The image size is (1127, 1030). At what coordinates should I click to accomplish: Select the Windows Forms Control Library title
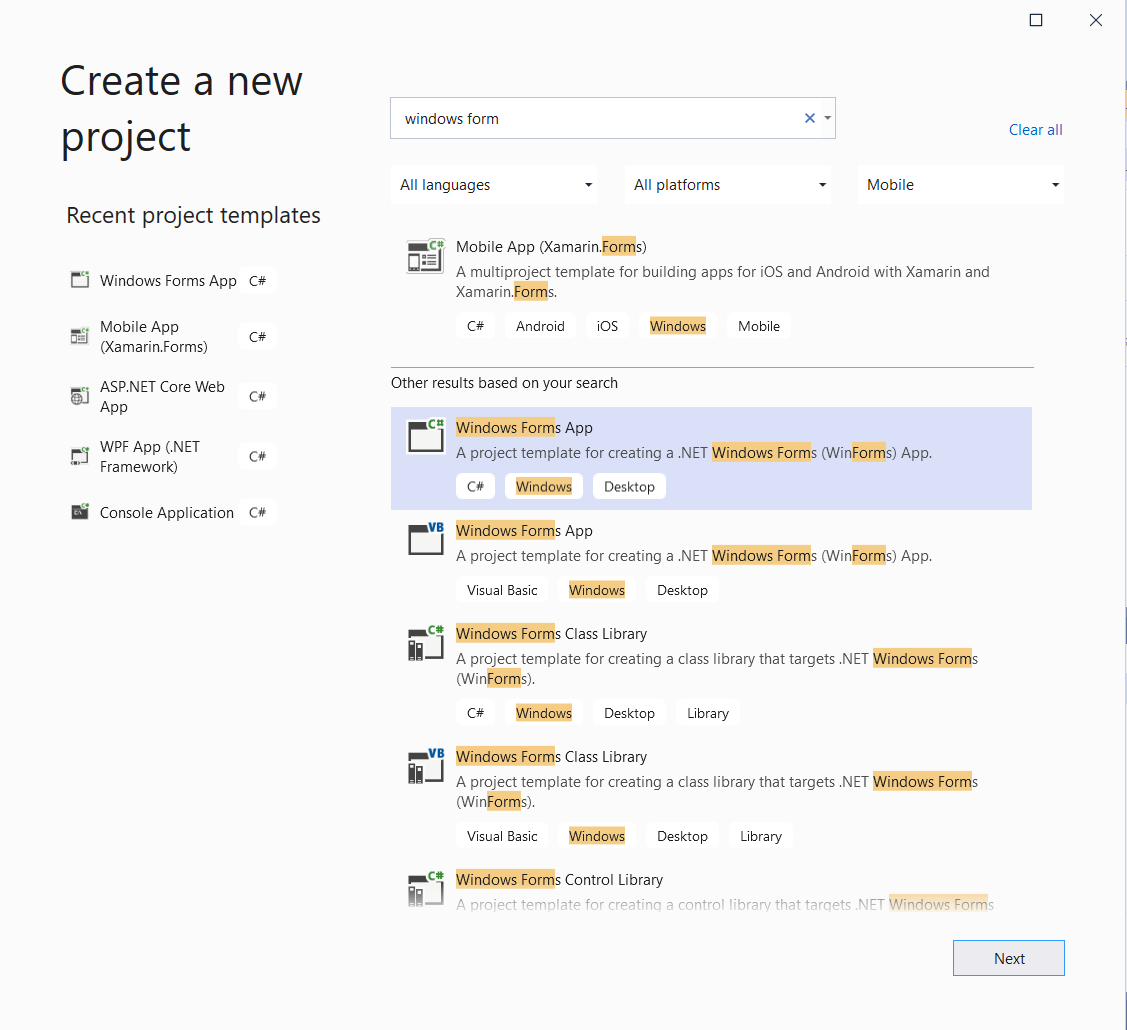(559, 880)
